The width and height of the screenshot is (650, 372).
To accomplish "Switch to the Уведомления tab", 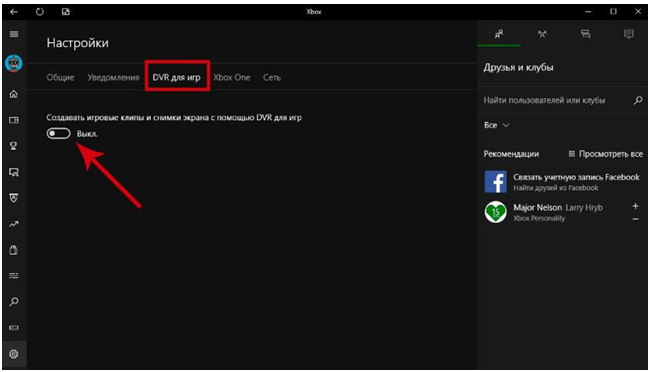I will pos(114,78).
